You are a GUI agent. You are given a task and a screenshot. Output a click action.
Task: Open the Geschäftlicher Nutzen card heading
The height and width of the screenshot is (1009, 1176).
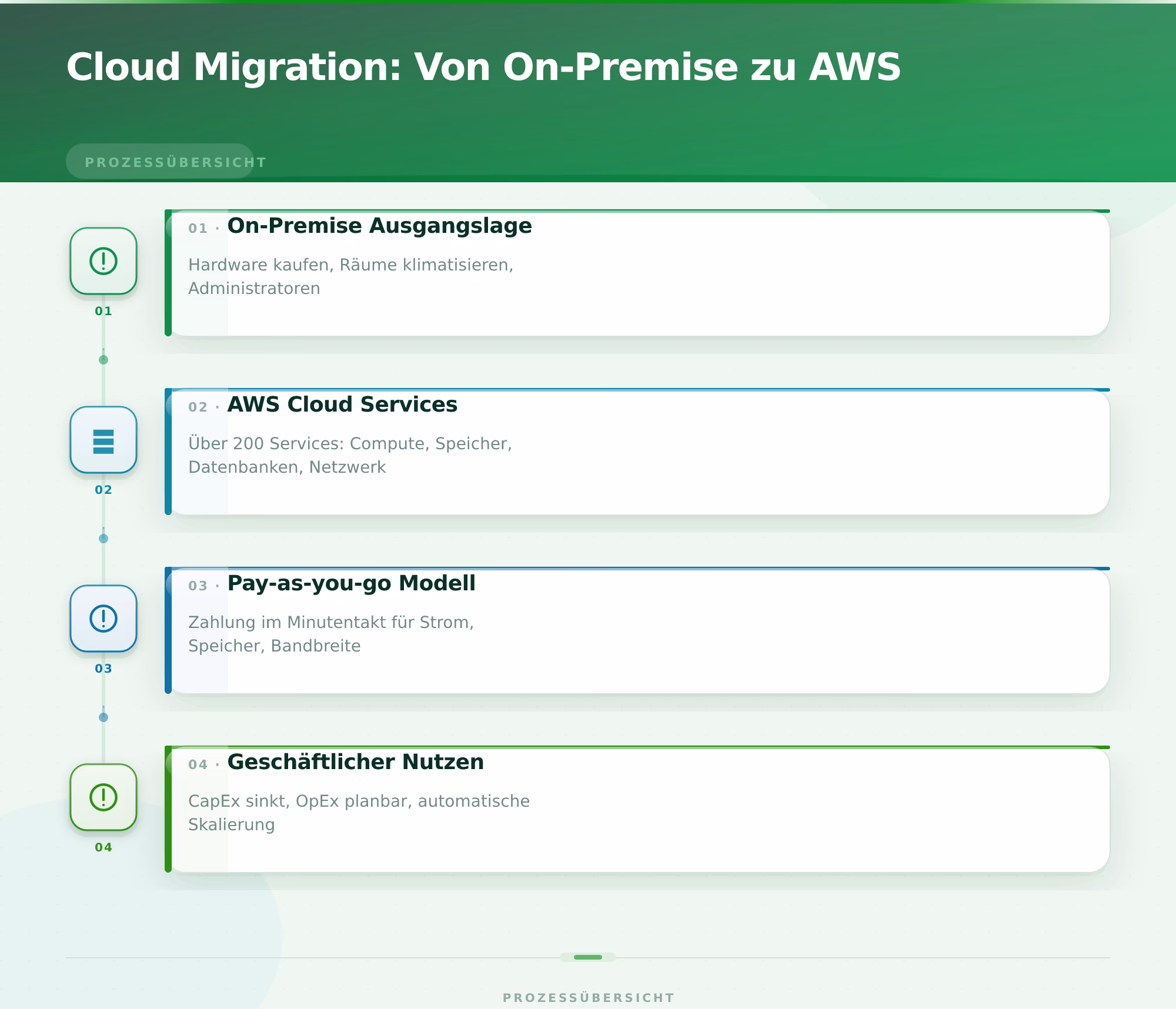point(355,762)
